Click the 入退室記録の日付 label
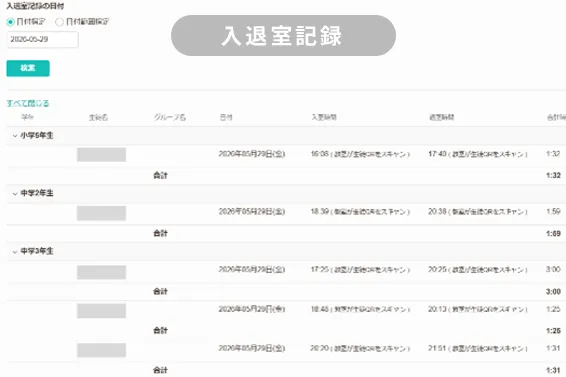 click(x=35, y=6)
